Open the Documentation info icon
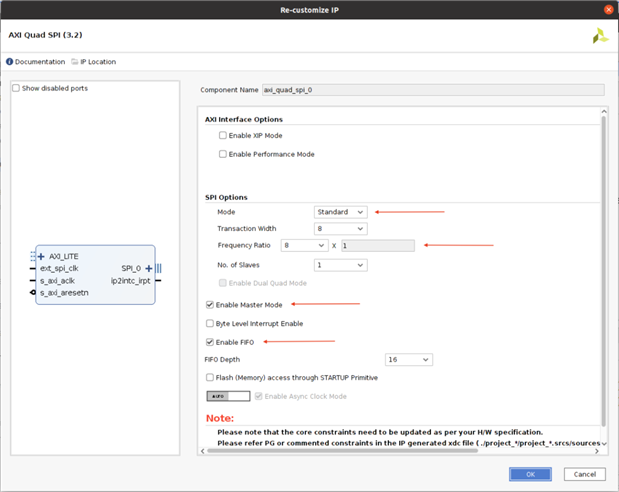The height and width of the screenshot is (492, 619). click(x=10, y=62)
